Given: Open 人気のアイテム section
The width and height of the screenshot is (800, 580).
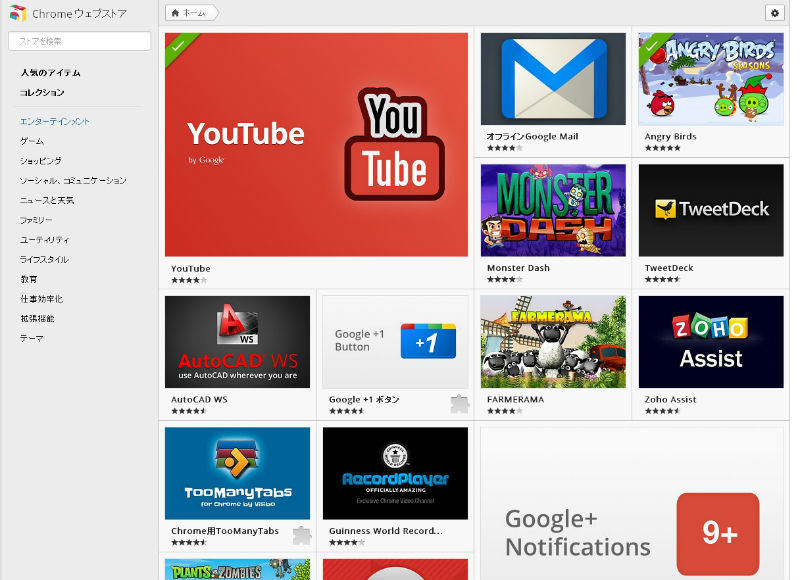Looking at the screenshot, I should (x=51, y=73).
